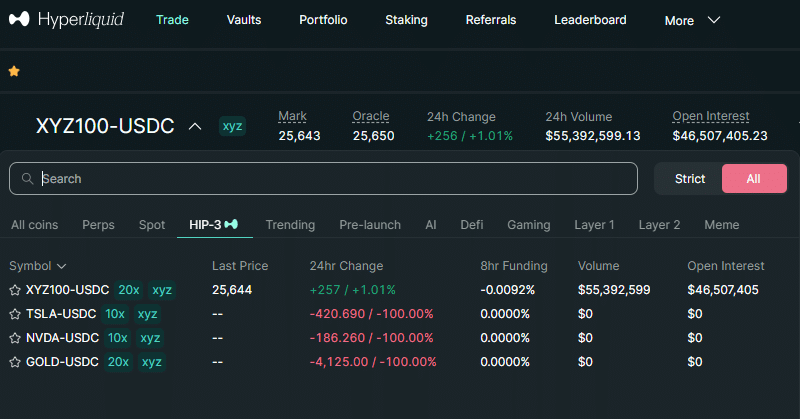Click the xyz badge beside XYZ100-USDC header
This screenshot has height=419, width=800.
(x=232, y=126)
